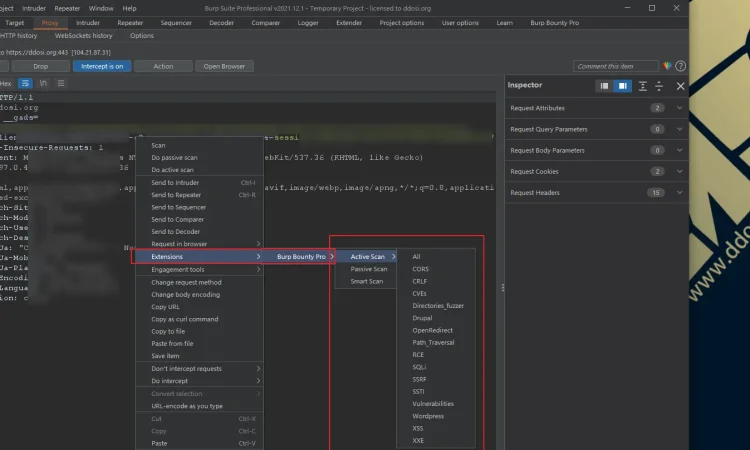Image resolution: width=750 pixels, height=450 pixels.
Task: Choose Paste from file in context menu
Action: pos(199,344)
